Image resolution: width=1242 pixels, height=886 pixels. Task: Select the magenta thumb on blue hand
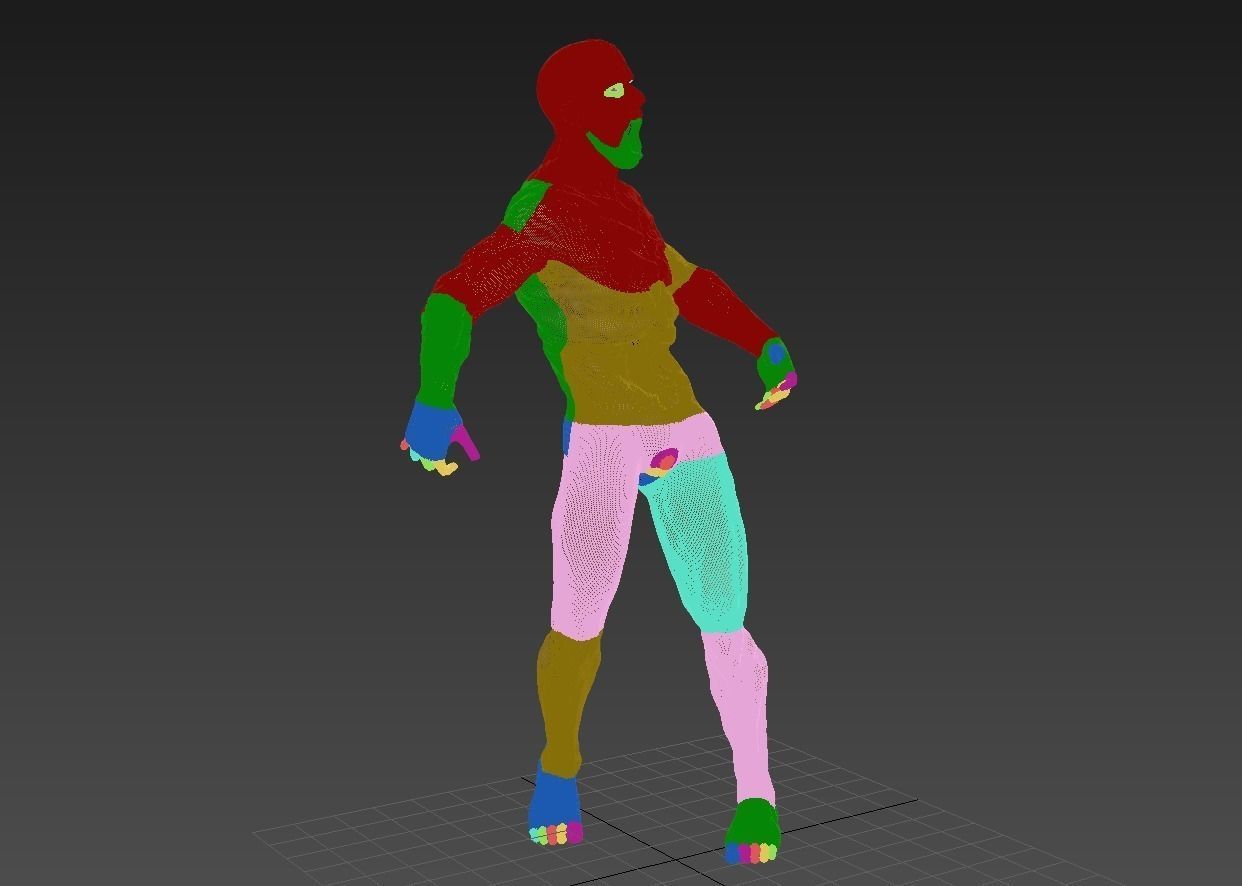click(465, 442)
